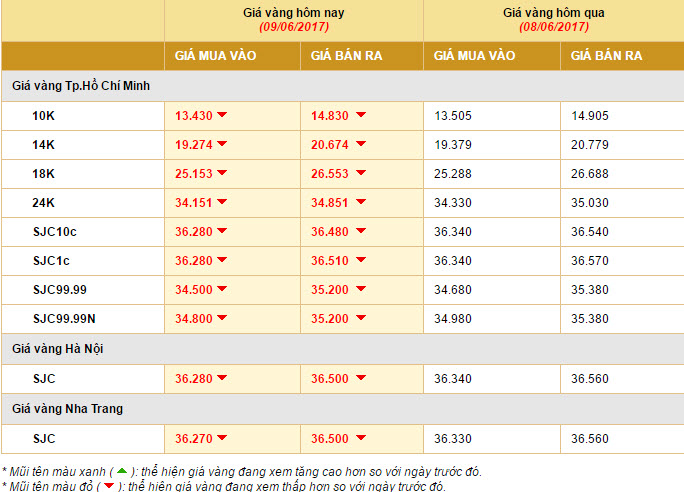Click the red down arrow beside 36.480
684x492 pixels.
361,231
